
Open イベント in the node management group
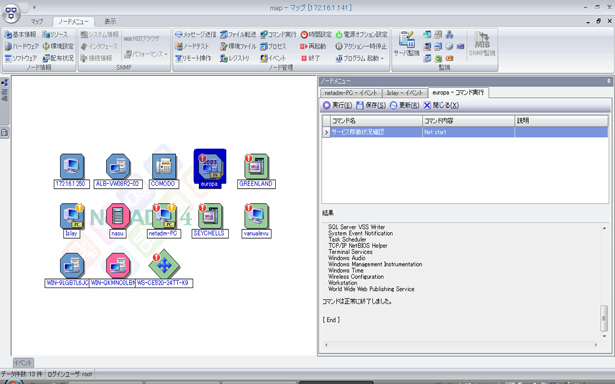pyautogui.click(x=273, y=58)
